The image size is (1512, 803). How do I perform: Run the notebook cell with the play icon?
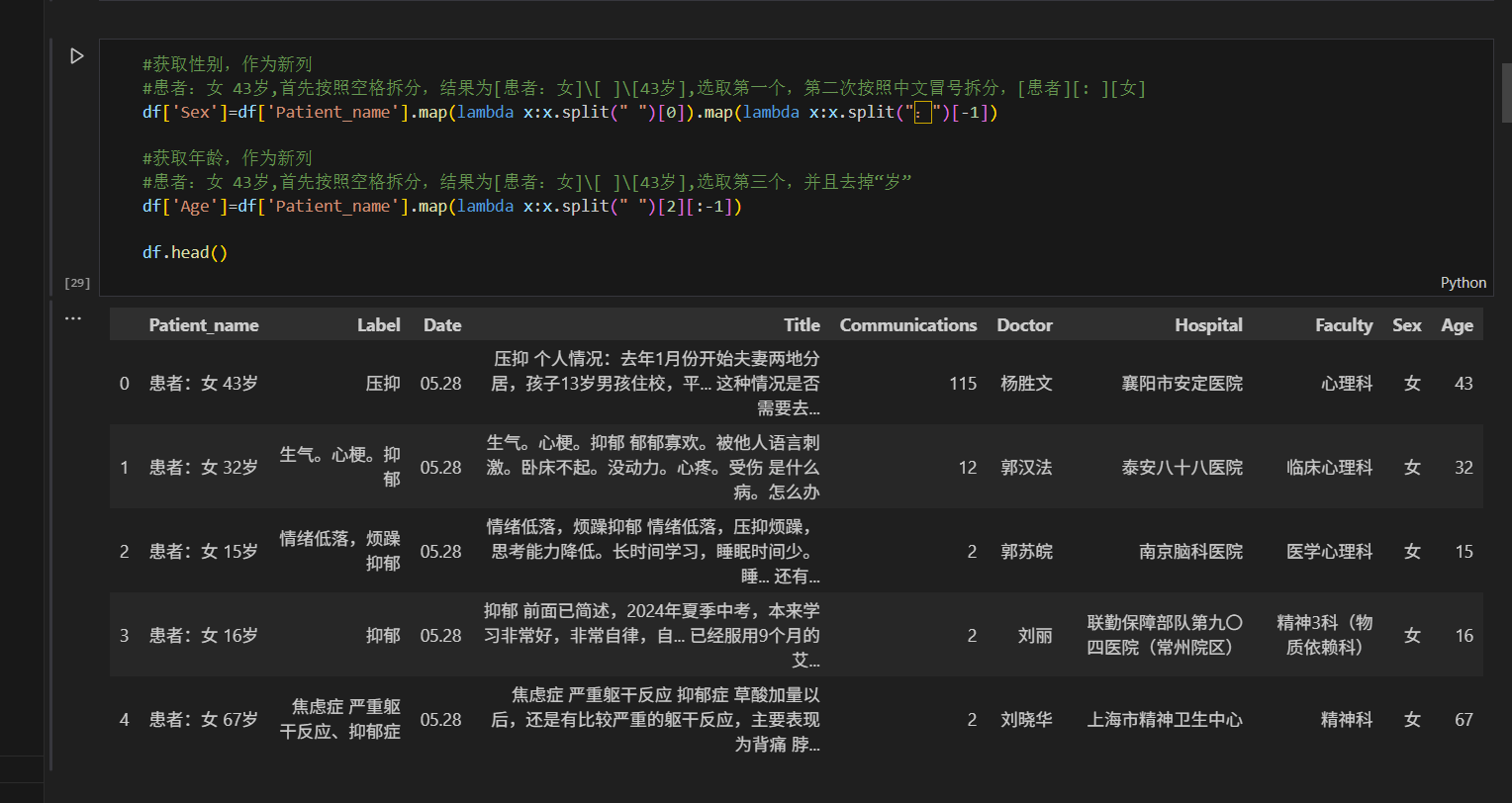click(76, 56)
